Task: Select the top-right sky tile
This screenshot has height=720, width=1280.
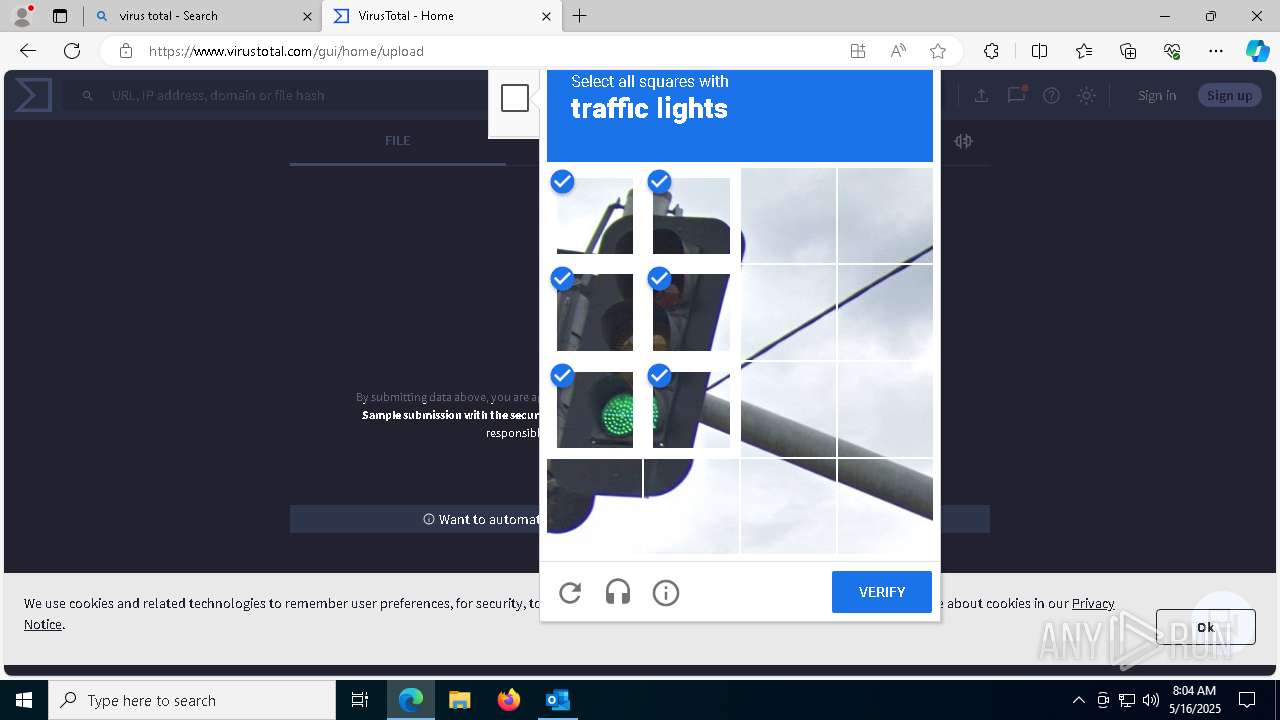Action: [885, 215]
